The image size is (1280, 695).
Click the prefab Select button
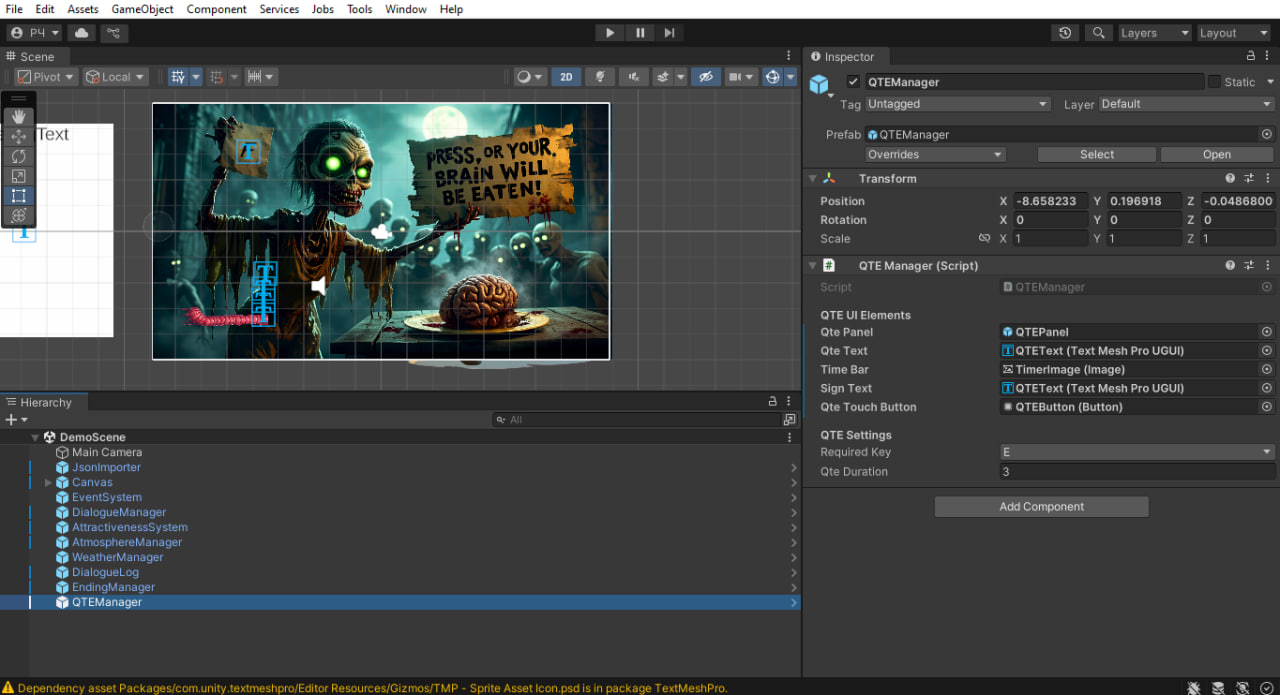coord(1097,155)
